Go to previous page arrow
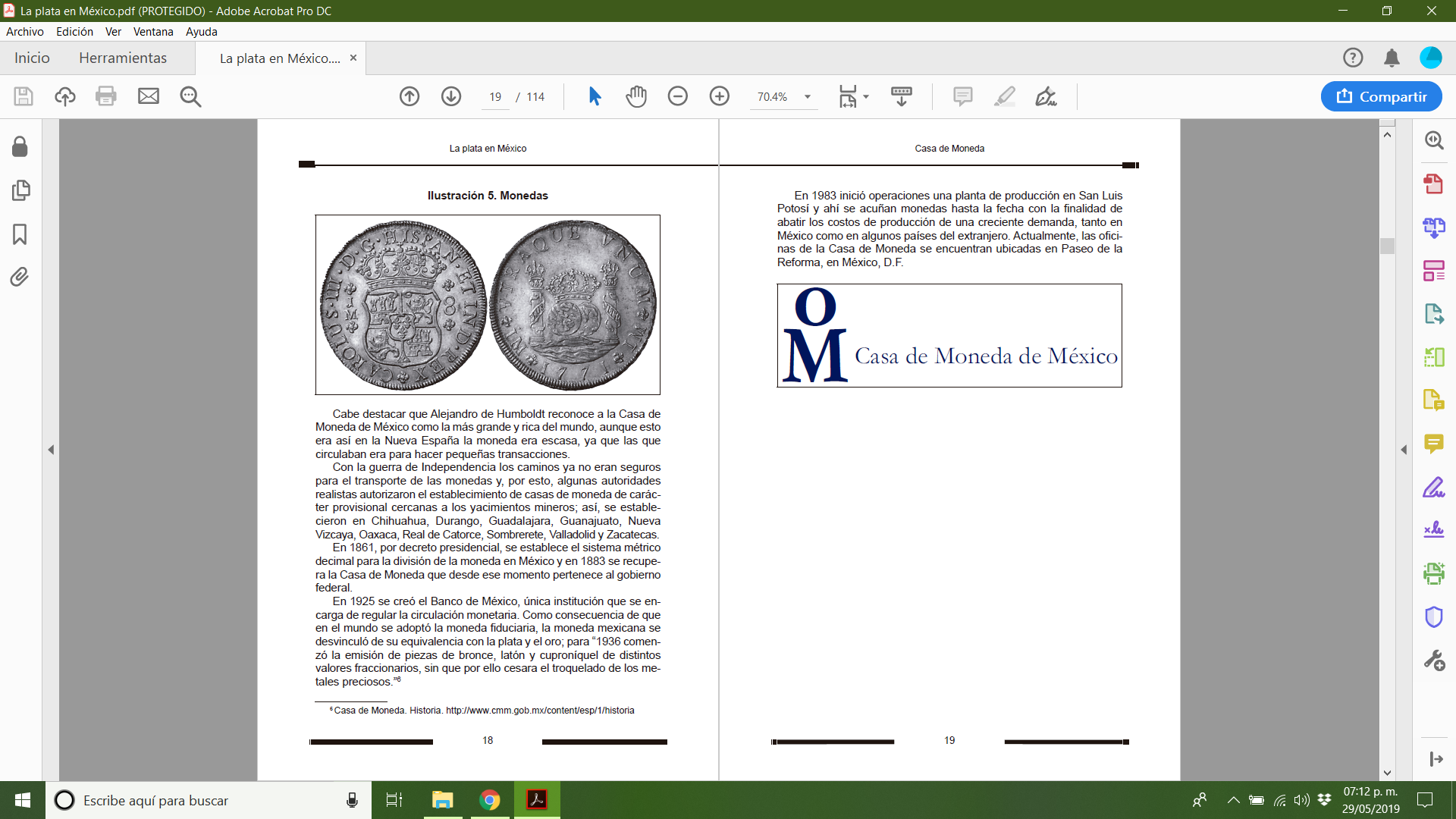 click(x=409, y=96)
